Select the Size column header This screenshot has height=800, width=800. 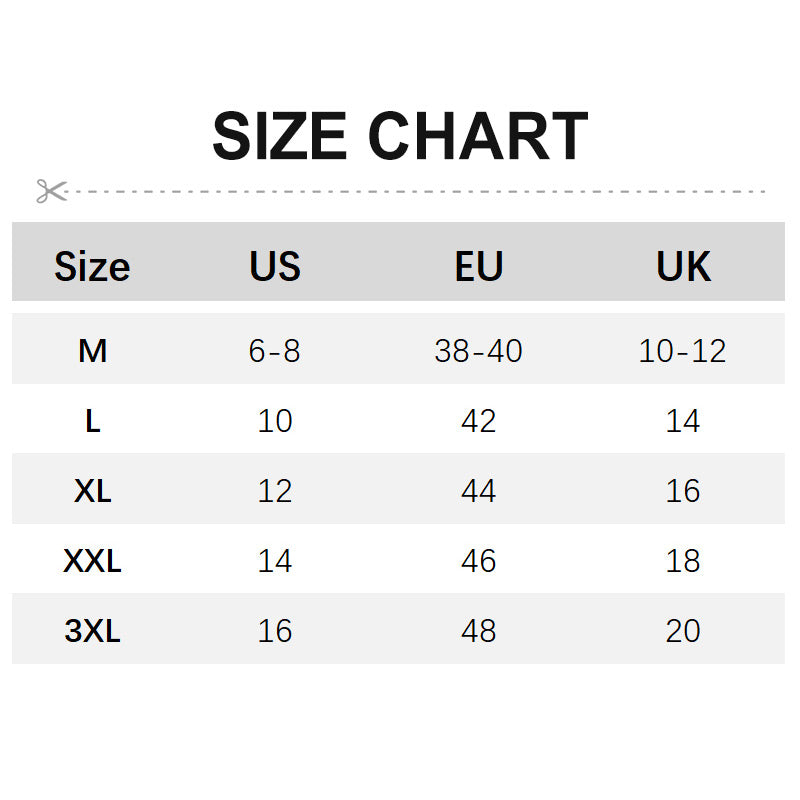92,267
